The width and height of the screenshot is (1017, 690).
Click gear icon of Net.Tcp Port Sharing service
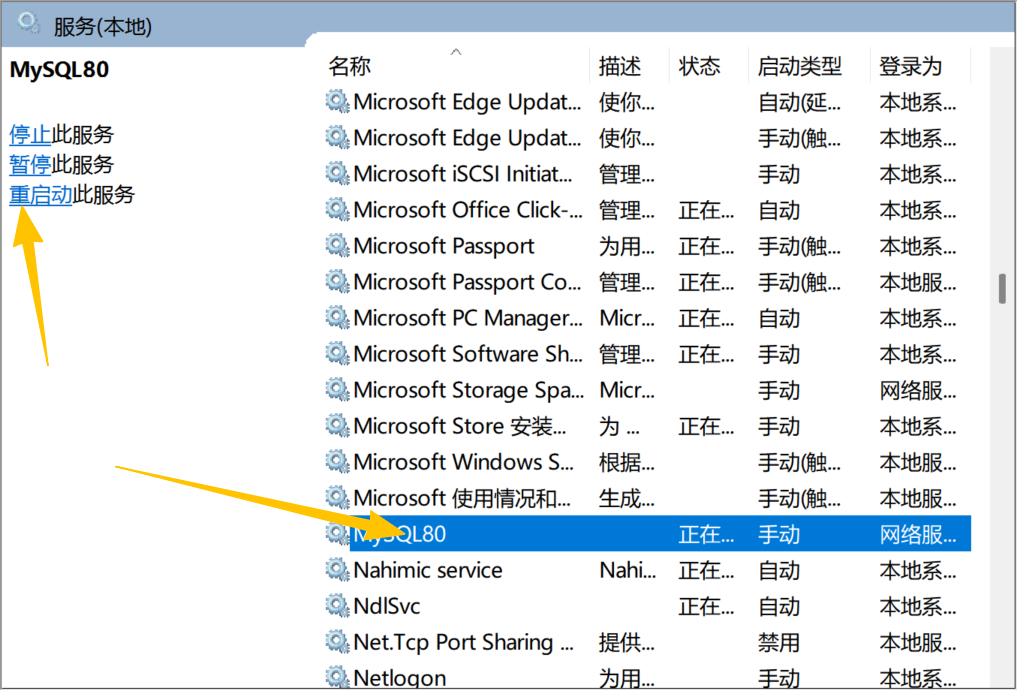point(337,641)
